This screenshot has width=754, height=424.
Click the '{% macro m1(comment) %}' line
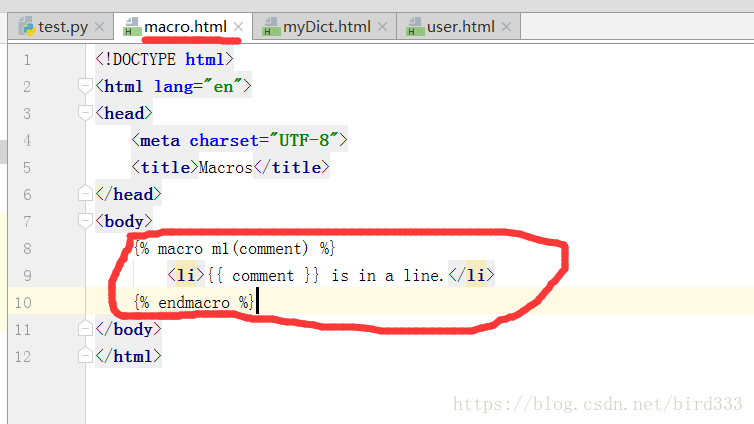point(234,249)
